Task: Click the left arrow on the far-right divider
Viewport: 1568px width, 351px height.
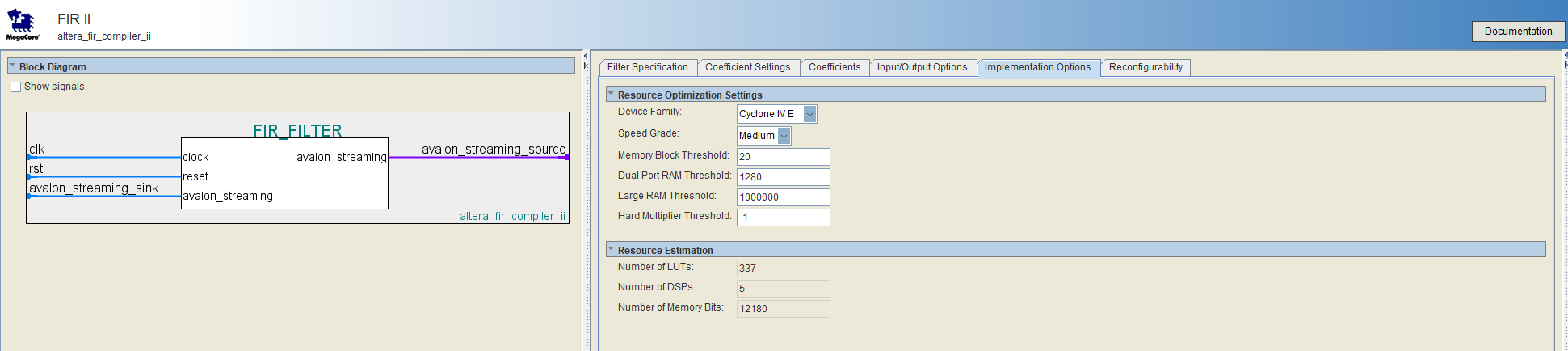Action: point(1565,56)
